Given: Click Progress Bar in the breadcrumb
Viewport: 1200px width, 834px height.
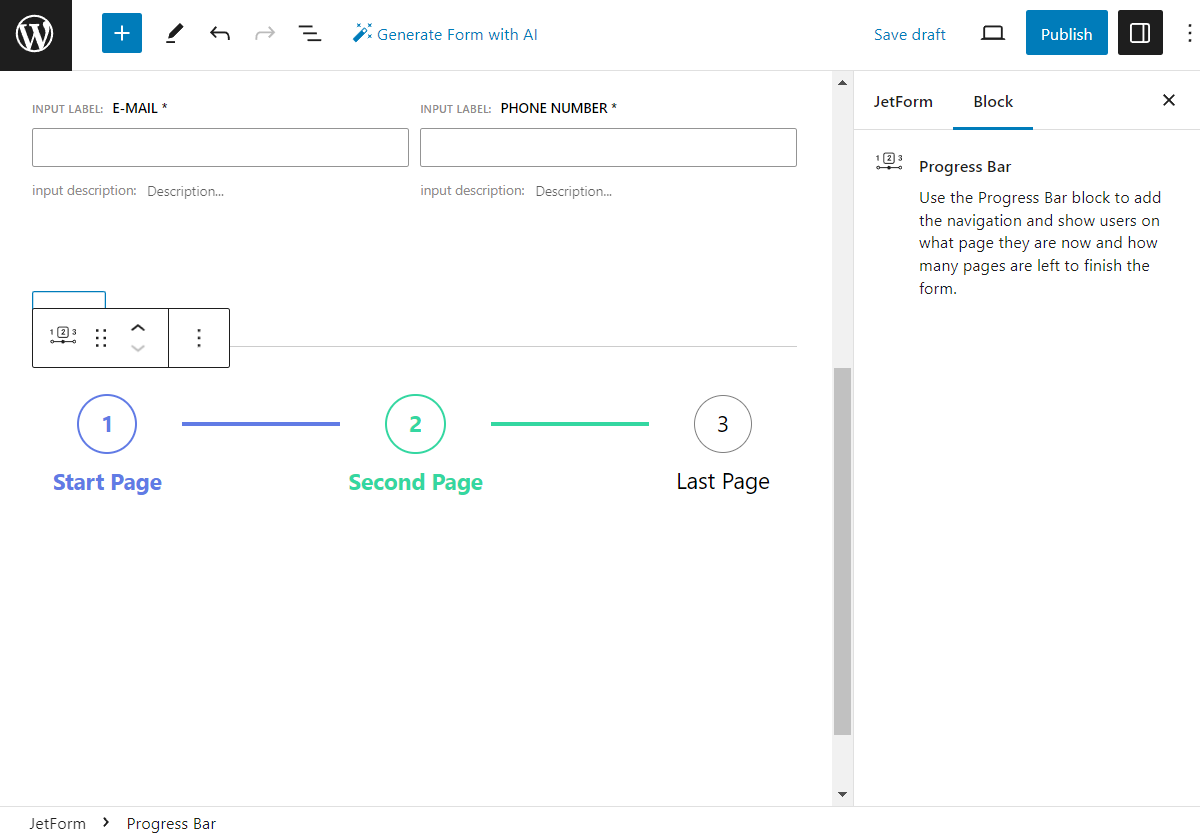Looking at the screenshot, I should pyautogui.click(x=171, y=823).
